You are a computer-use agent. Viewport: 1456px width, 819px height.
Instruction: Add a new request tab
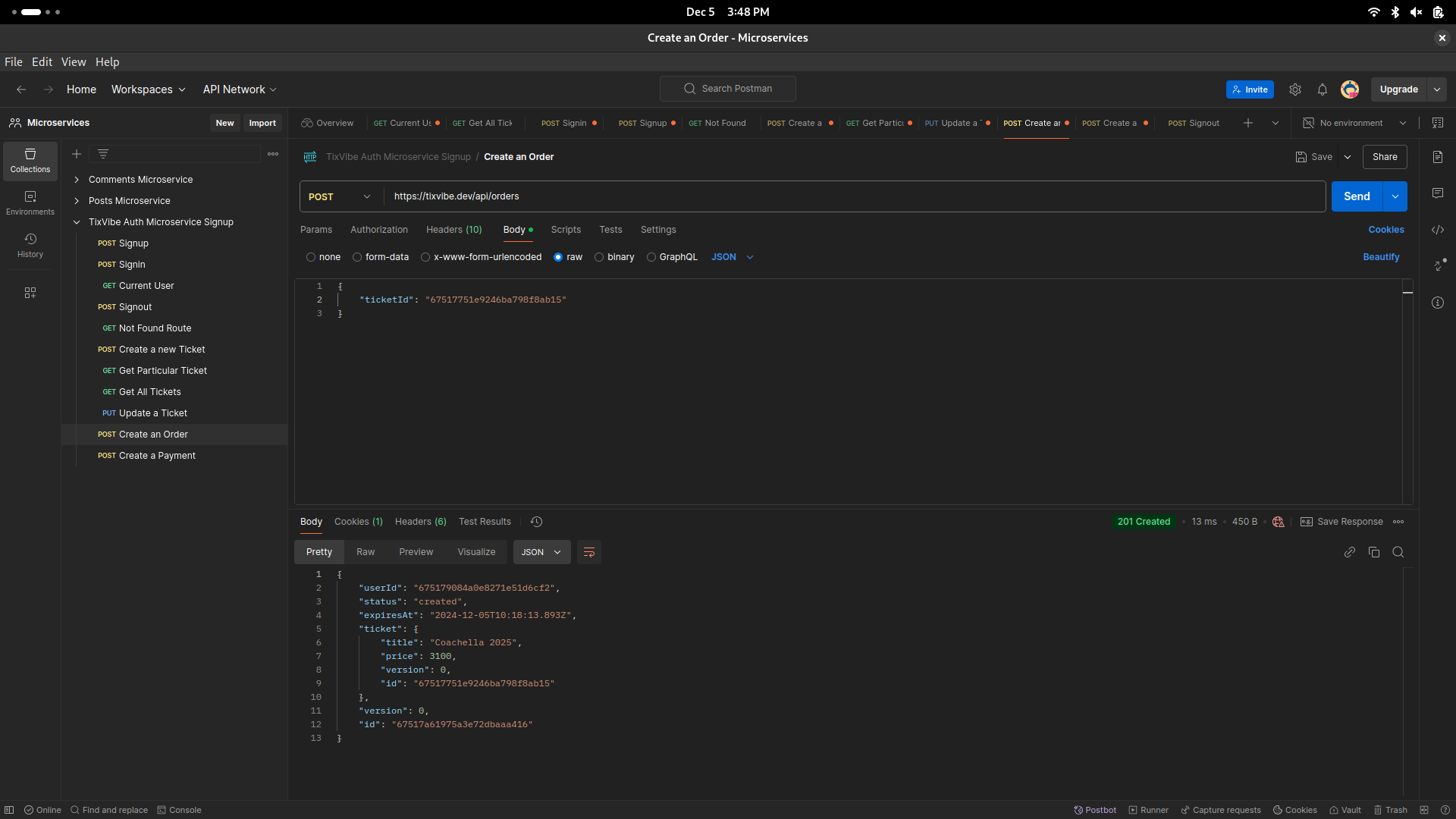tap(1248, 123)
